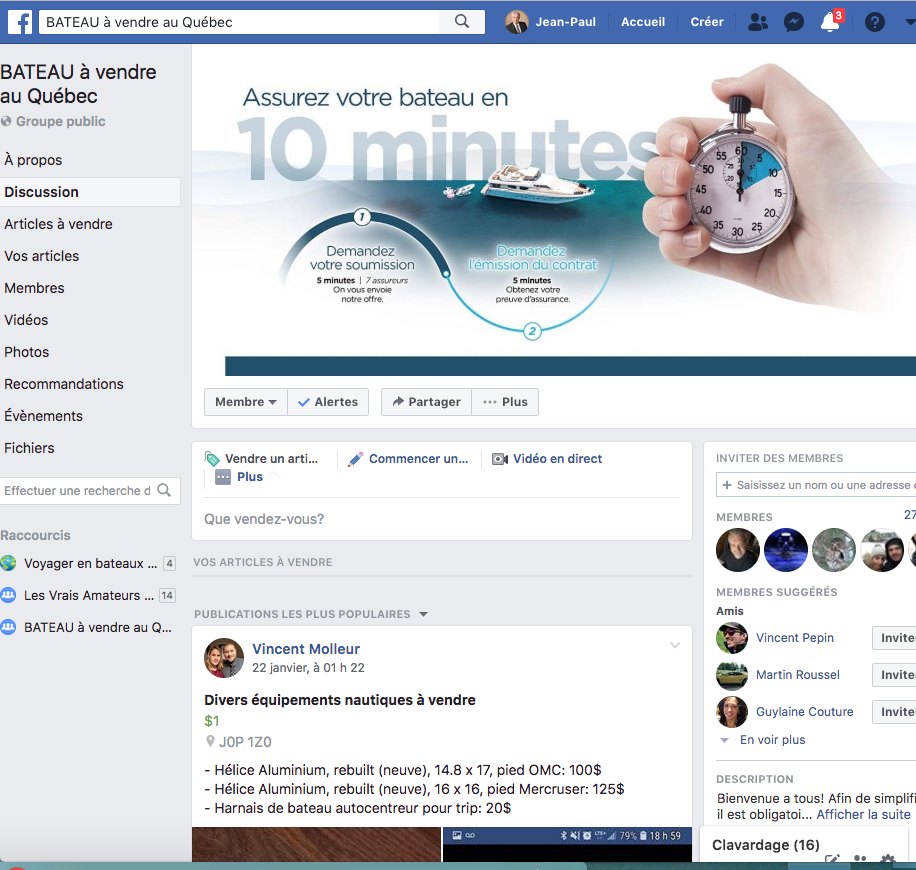Open the Évènements section
This screenshot has height=870, width=916.
[x=44, y=416]
